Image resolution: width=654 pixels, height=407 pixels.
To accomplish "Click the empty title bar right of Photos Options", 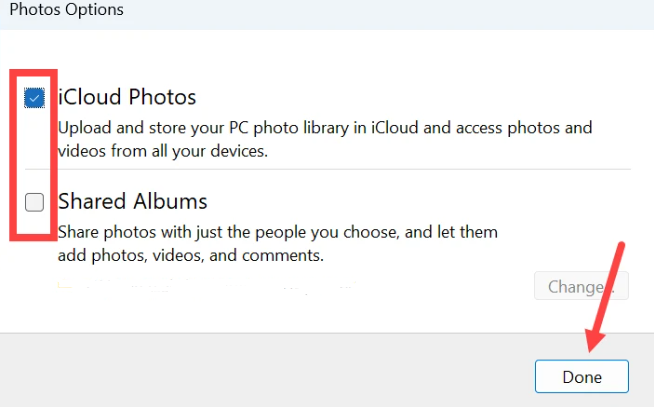I will pos(400,11).
